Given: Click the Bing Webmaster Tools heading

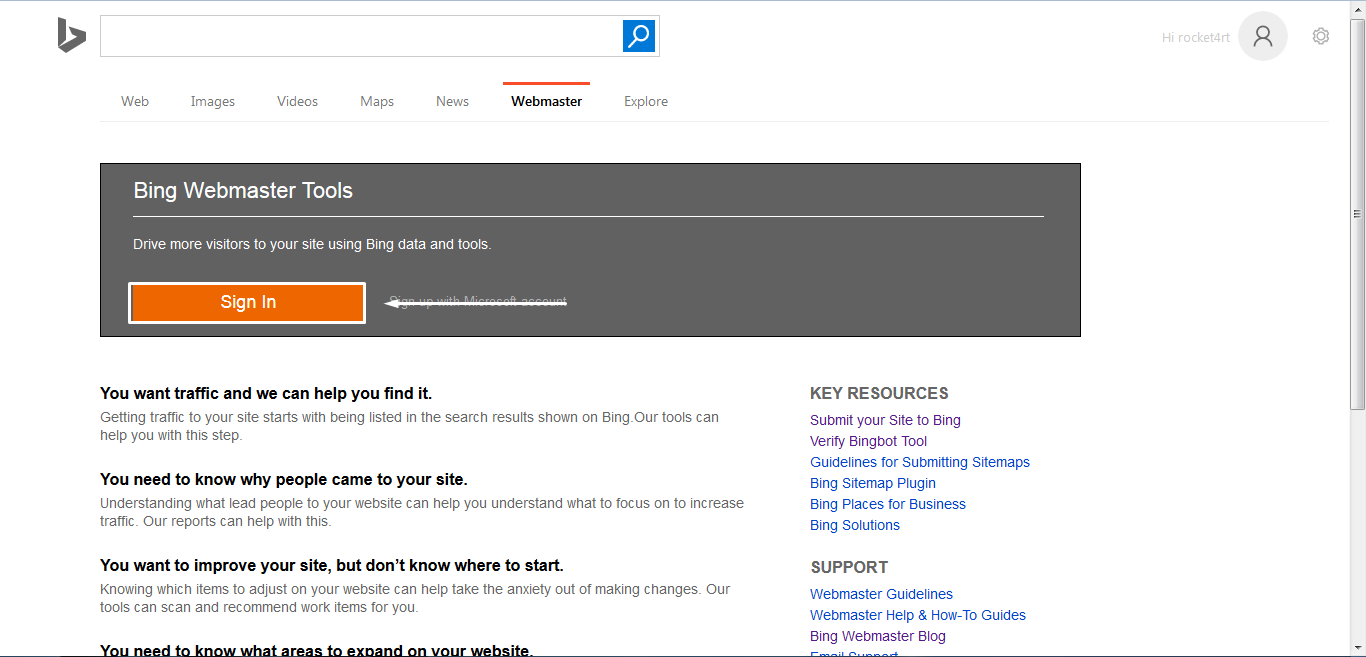Looking at the screenshot, I should (x=243, y=191).
